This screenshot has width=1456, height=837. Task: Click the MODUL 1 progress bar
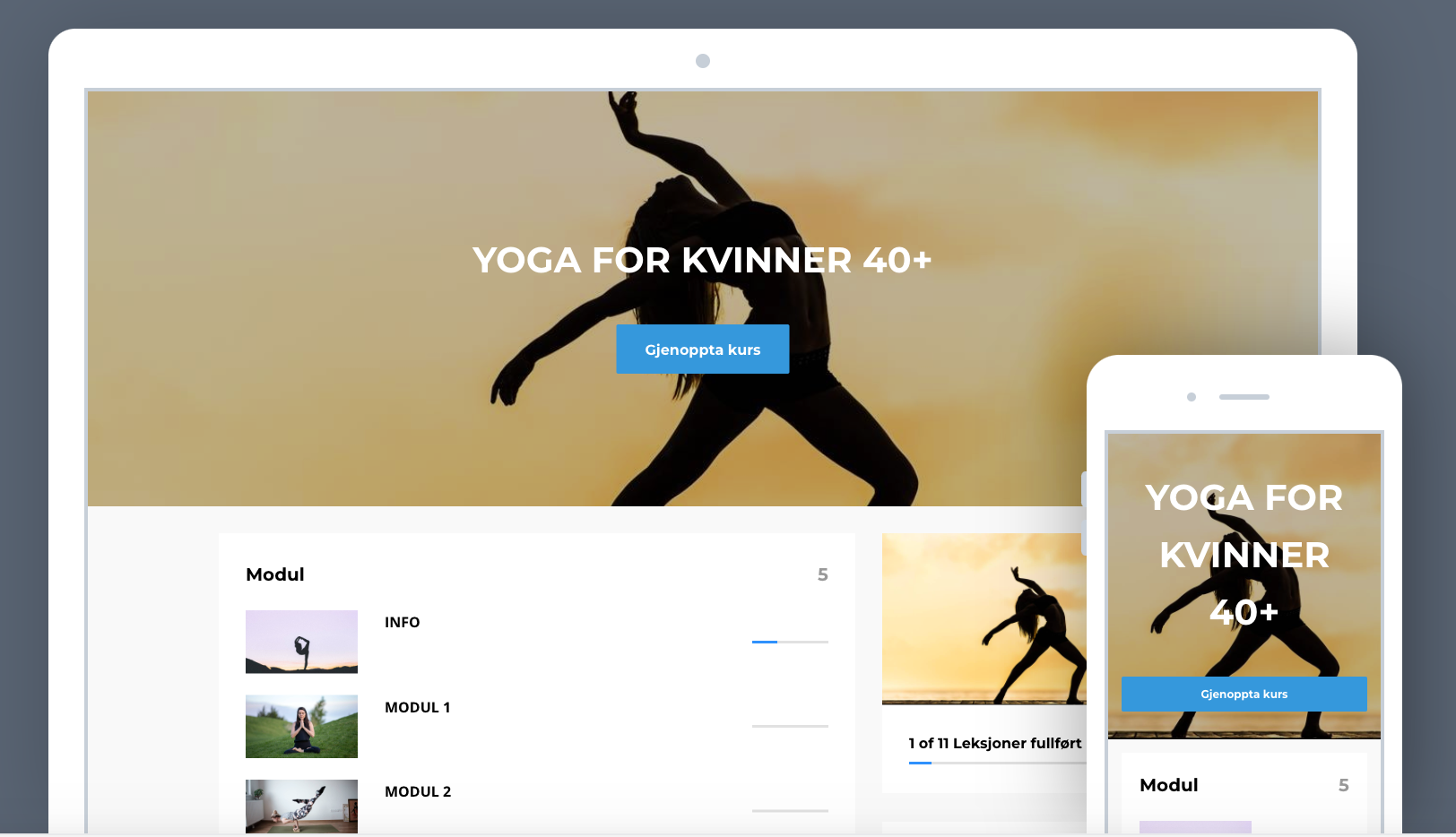pyautogui.click(x=790, y=726)
